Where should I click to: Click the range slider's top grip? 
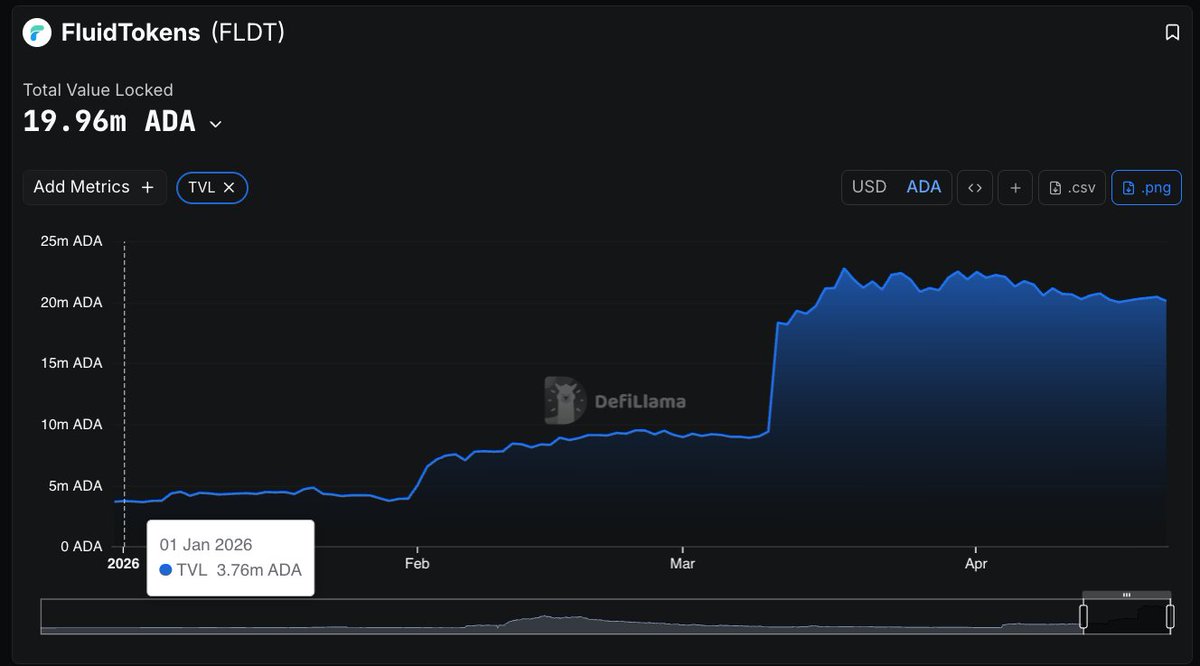click(x=1127, y=595)
